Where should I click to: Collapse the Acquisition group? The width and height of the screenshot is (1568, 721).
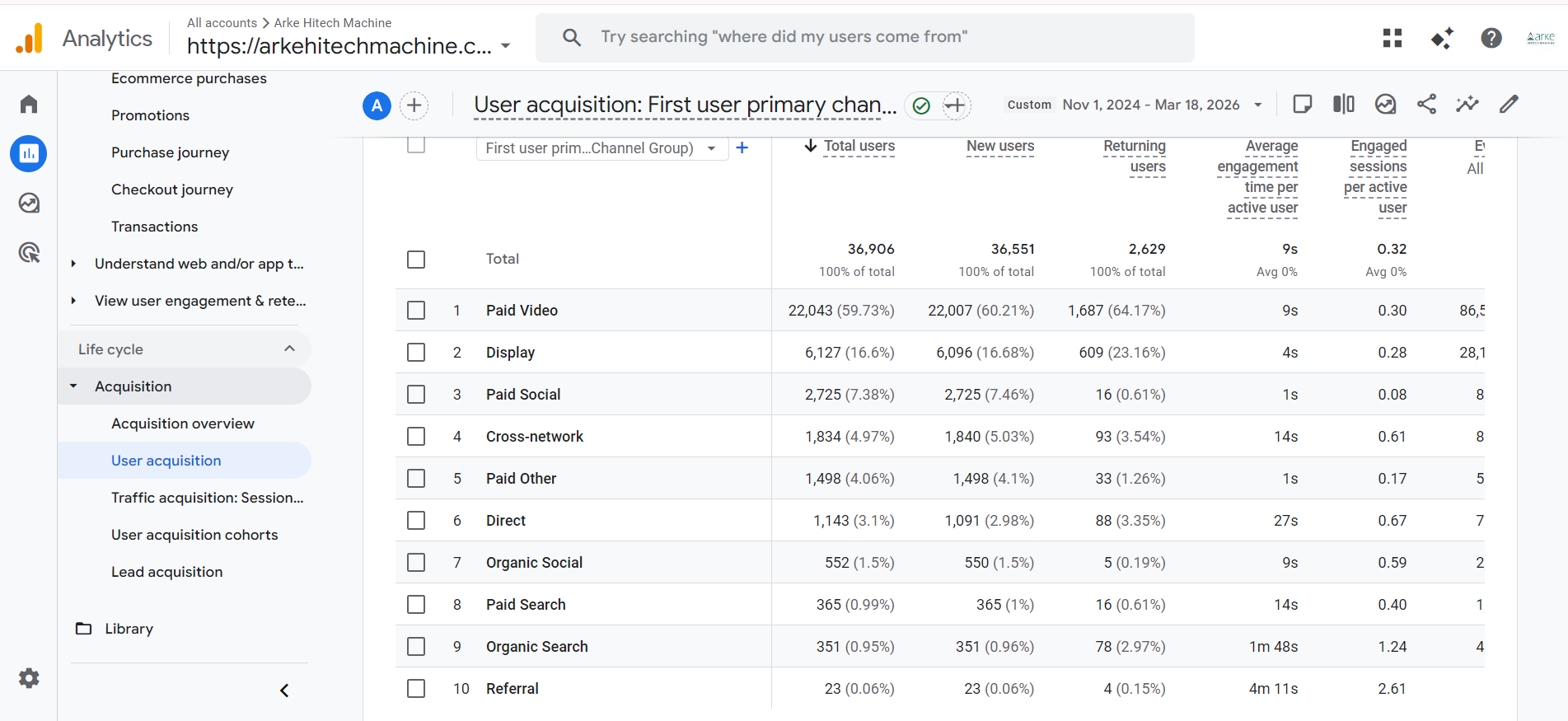pos(73,386)
